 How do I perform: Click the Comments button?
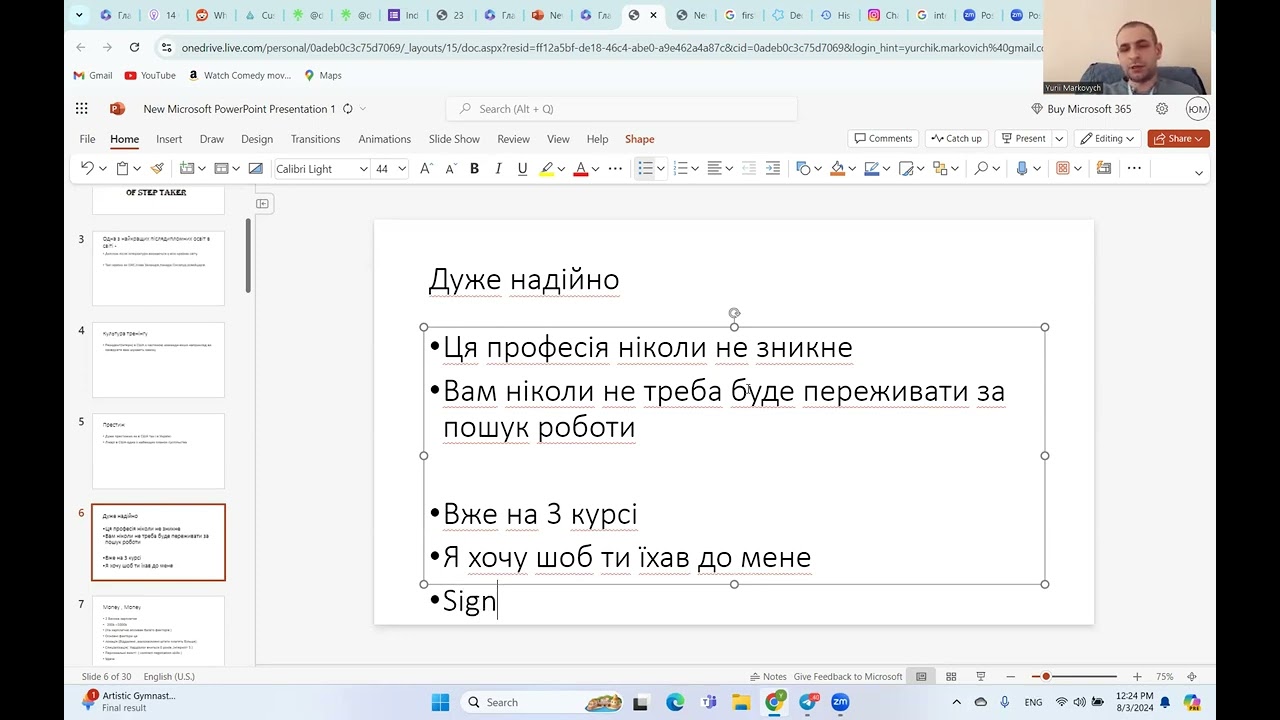[883, 139]
